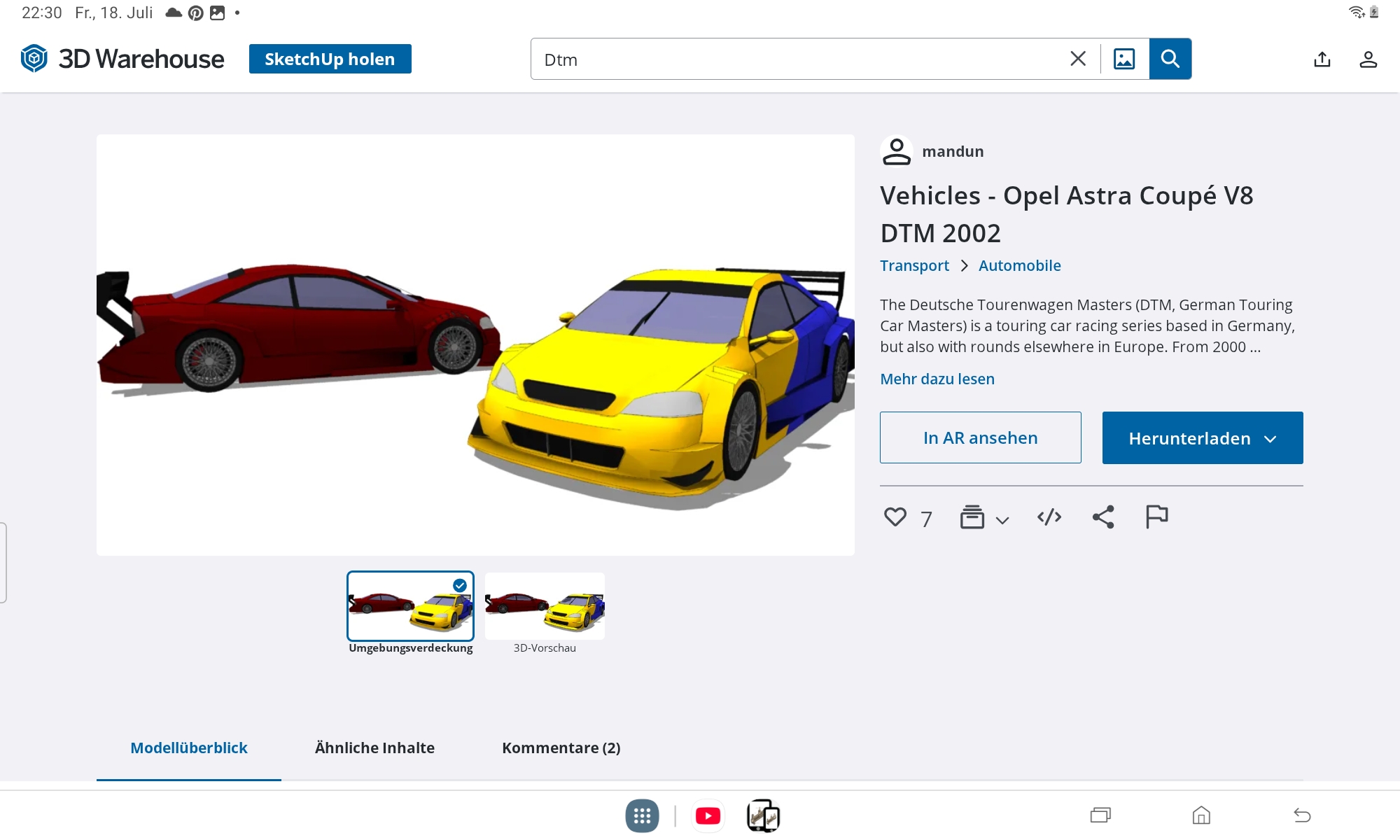
Task: Select the 3D-Vorschau thumbnail
Action: click(545, 606)
